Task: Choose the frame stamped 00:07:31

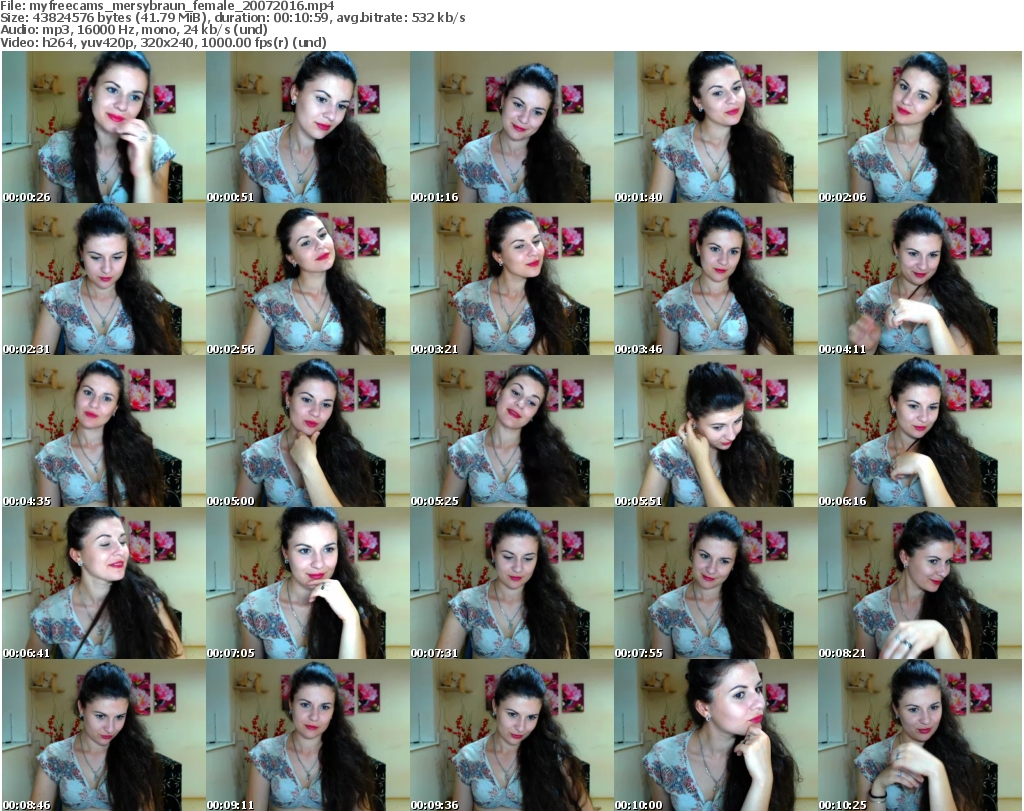Action: pyautogui.click(x=512, y=583)
